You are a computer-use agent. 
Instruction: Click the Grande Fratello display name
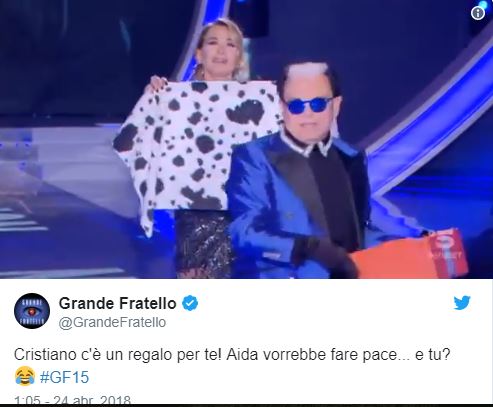[117, 303]
